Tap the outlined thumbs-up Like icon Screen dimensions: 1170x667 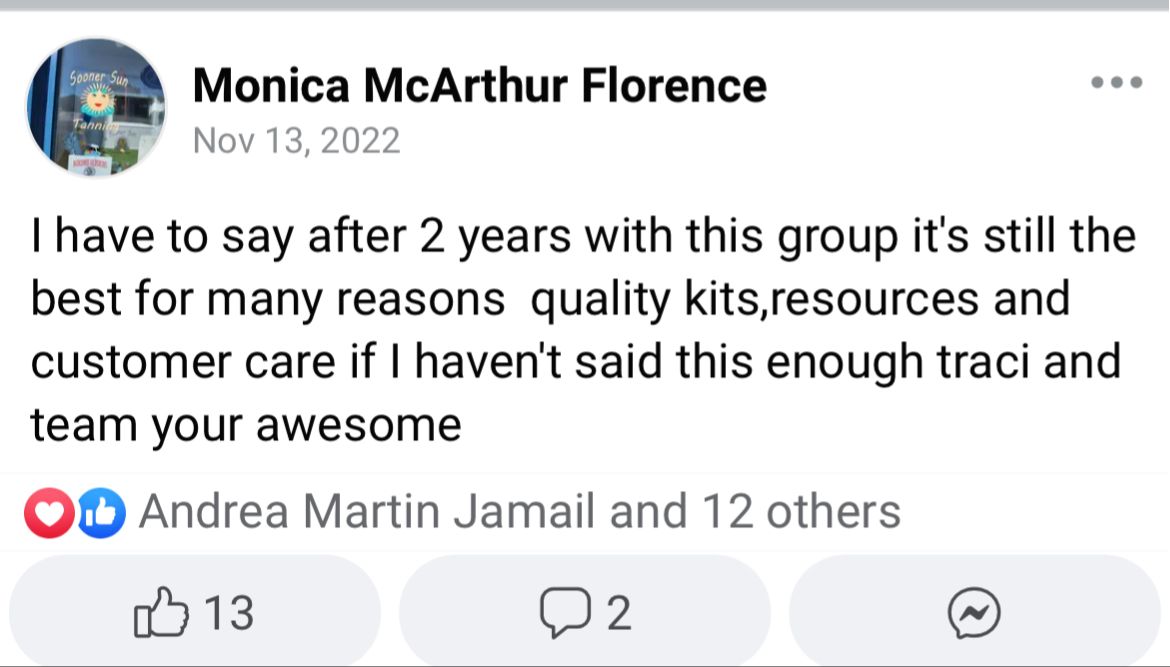pos(160,612)
